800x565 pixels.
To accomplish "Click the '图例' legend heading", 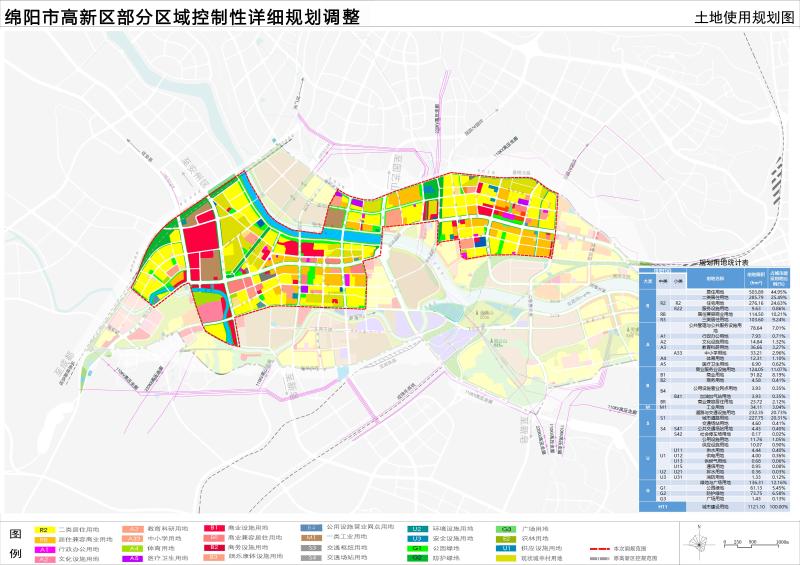I will (x=16, y=544).
